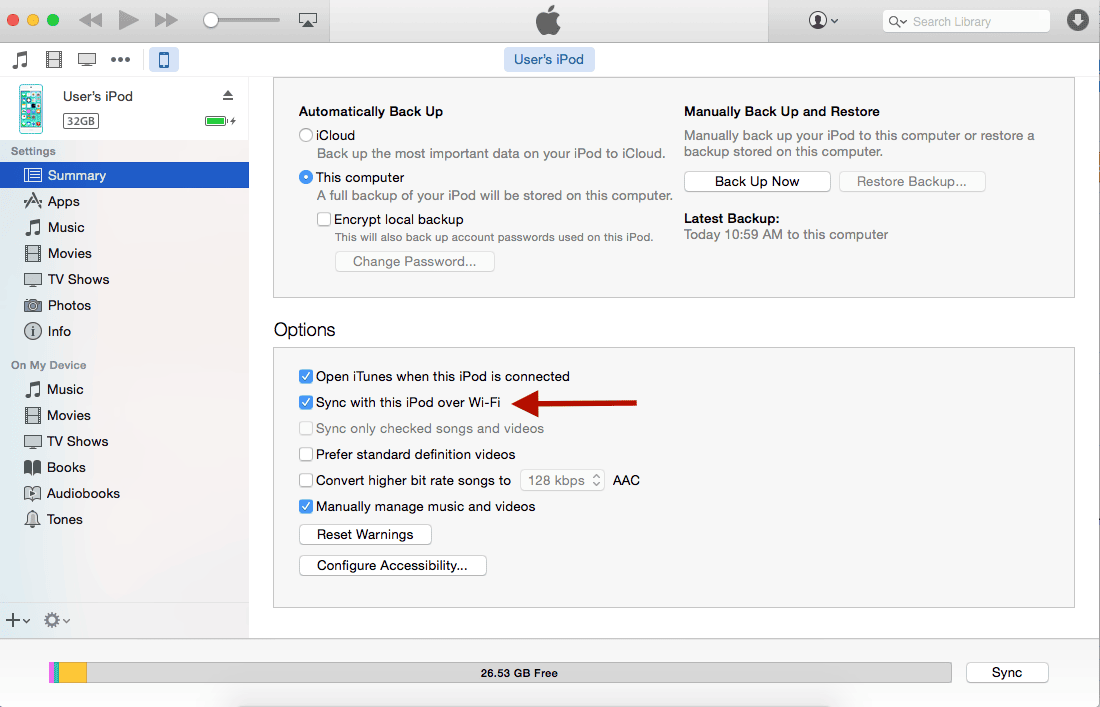Open TV Shows under Settings
The height and width of the screenshot is (707, 1100).
point(124,279)
